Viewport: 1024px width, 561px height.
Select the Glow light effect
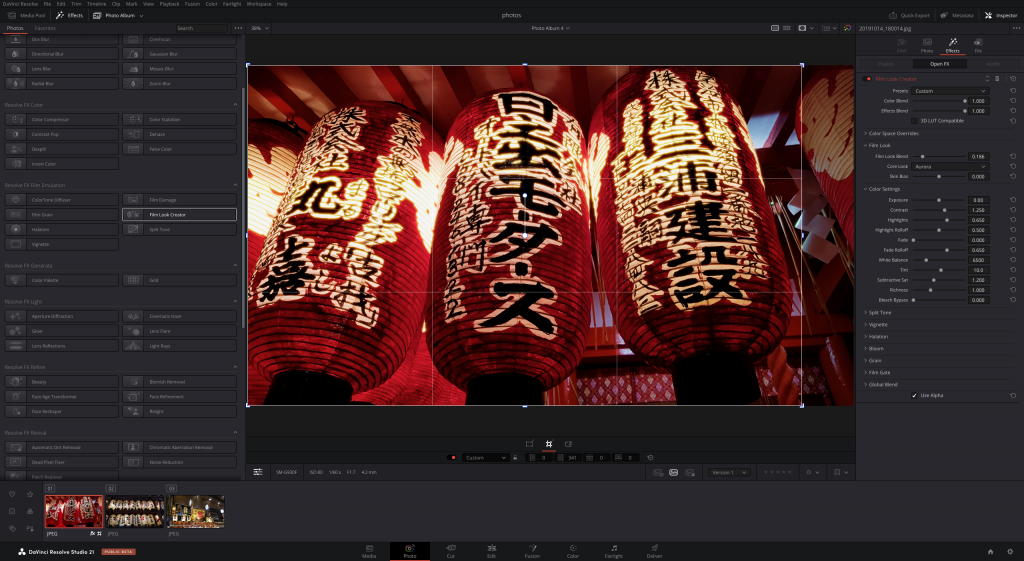click(x=61, y=331)
